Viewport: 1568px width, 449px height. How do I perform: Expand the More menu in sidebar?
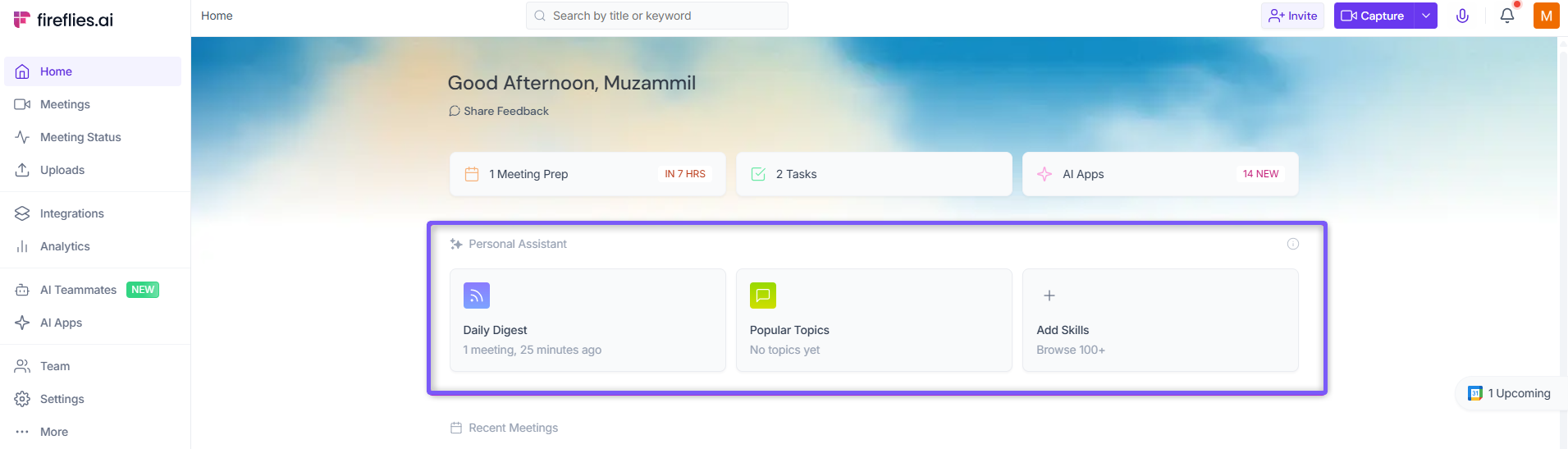pyautogui.click(x=53, y=432)
